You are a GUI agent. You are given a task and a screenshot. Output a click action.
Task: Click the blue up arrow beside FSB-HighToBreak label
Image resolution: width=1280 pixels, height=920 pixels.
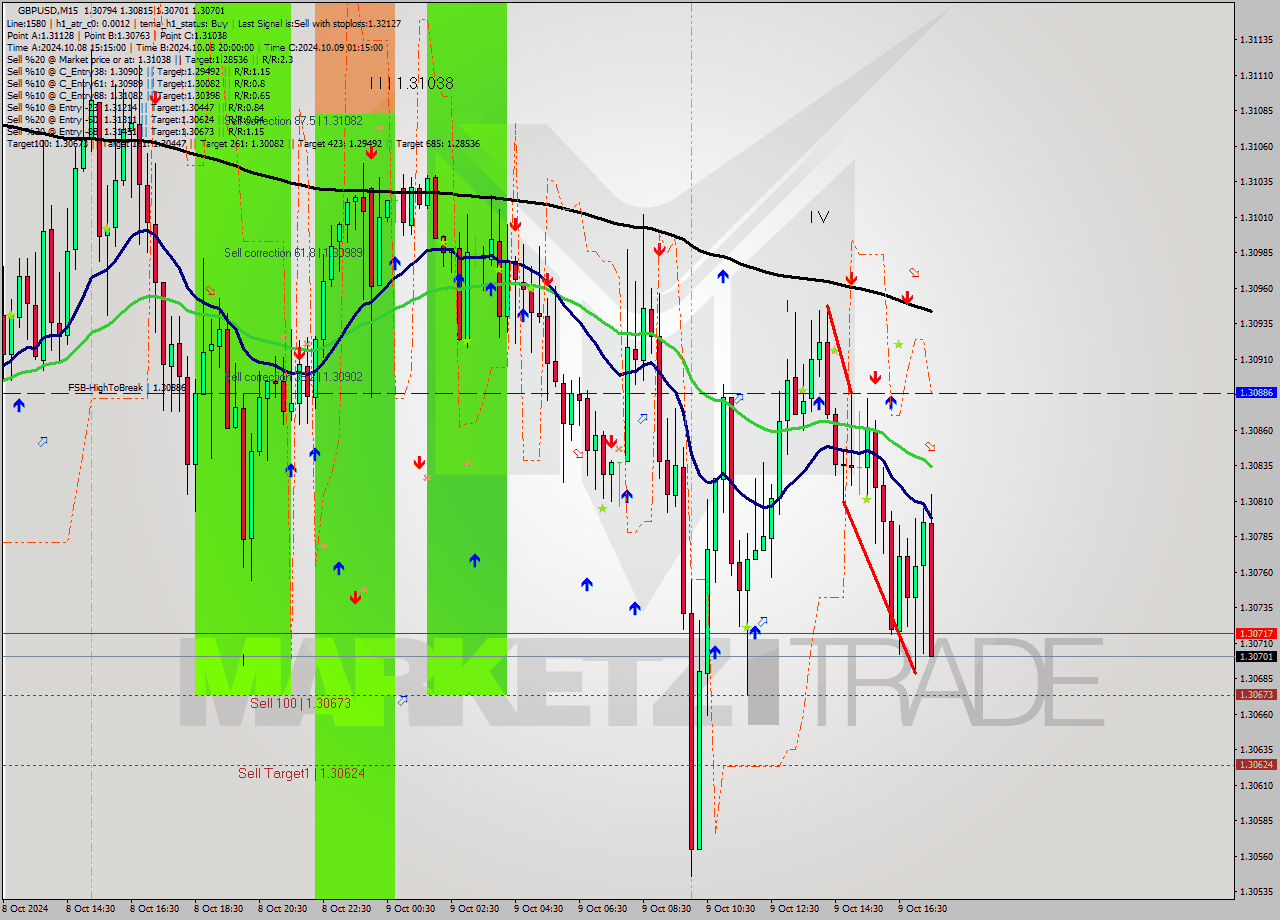[19, 404]
